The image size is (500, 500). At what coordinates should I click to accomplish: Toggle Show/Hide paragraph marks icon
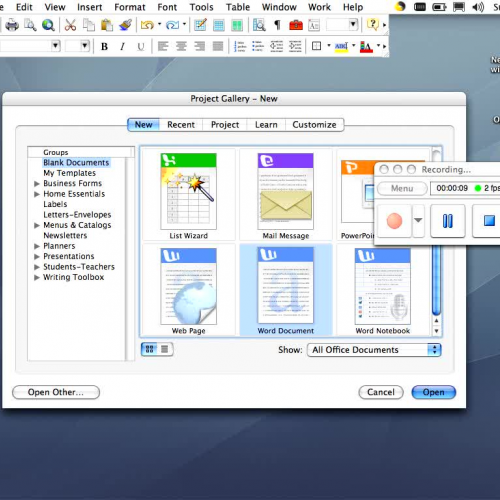[277, 25]
